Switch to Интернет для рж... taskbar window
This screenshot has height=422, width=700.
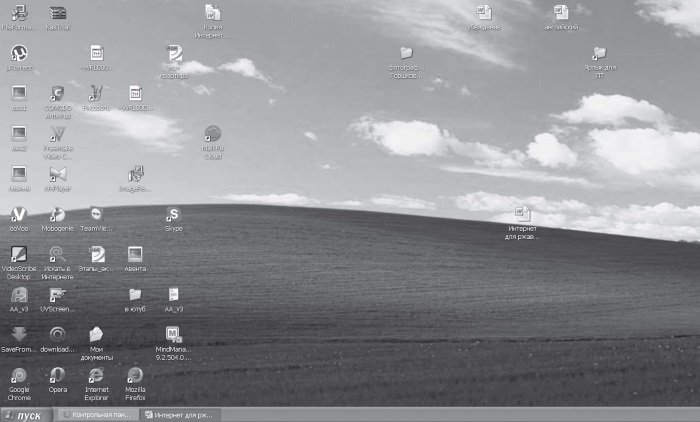pos(182,415)
